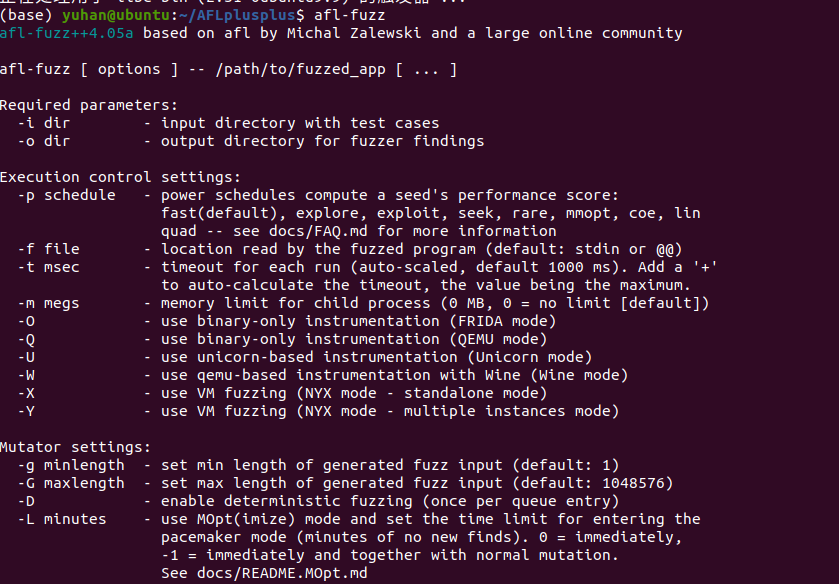Viewport: 839px width, 584px height.
Task: Click the afl-fuzz++4.05a version text
Action: click(66, 33)
